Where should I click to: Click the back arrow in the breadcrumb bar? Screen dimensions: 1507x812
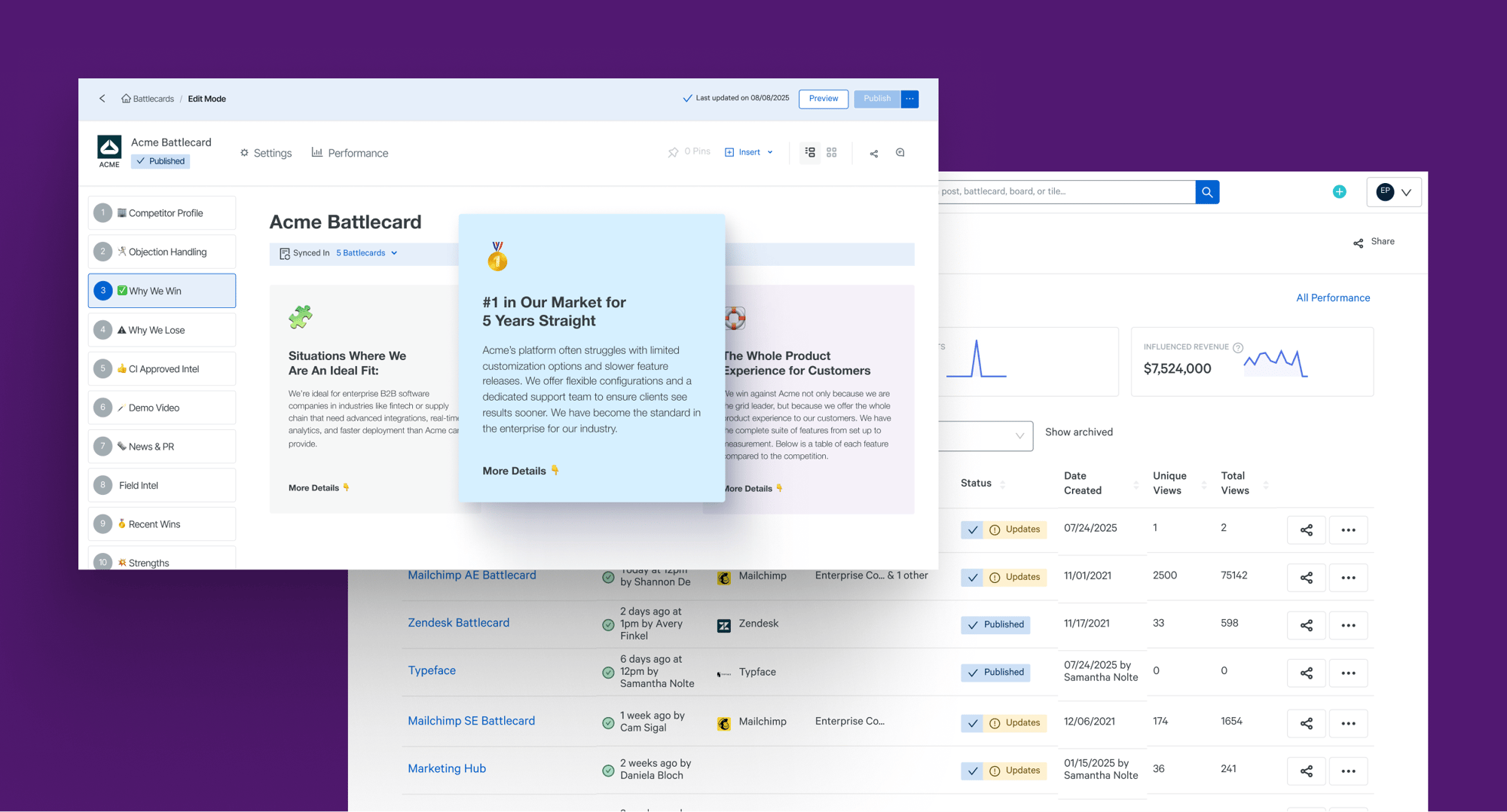102,99
